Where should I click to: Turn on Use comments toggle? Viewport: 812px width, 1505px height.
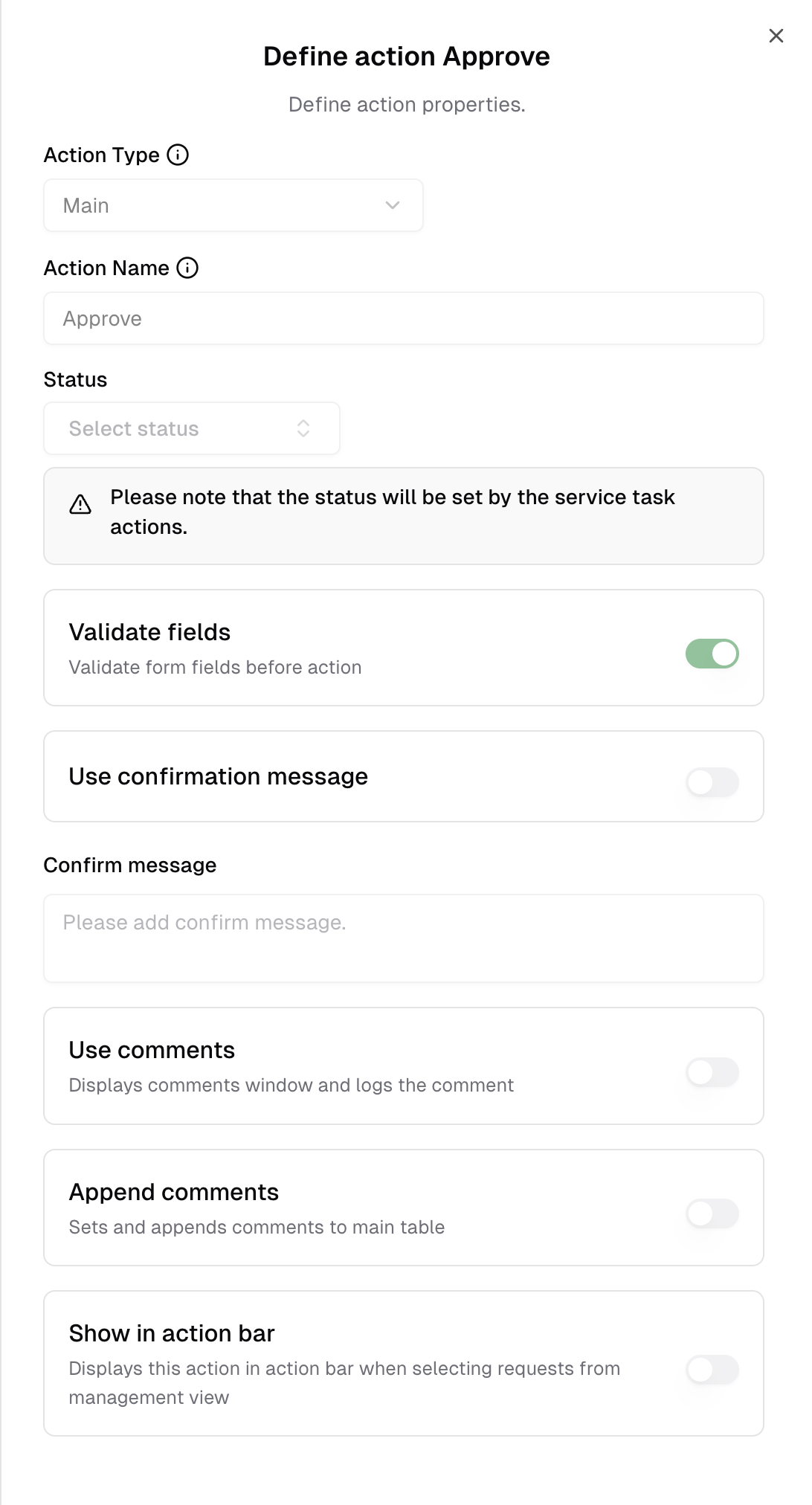(712, 1072)
